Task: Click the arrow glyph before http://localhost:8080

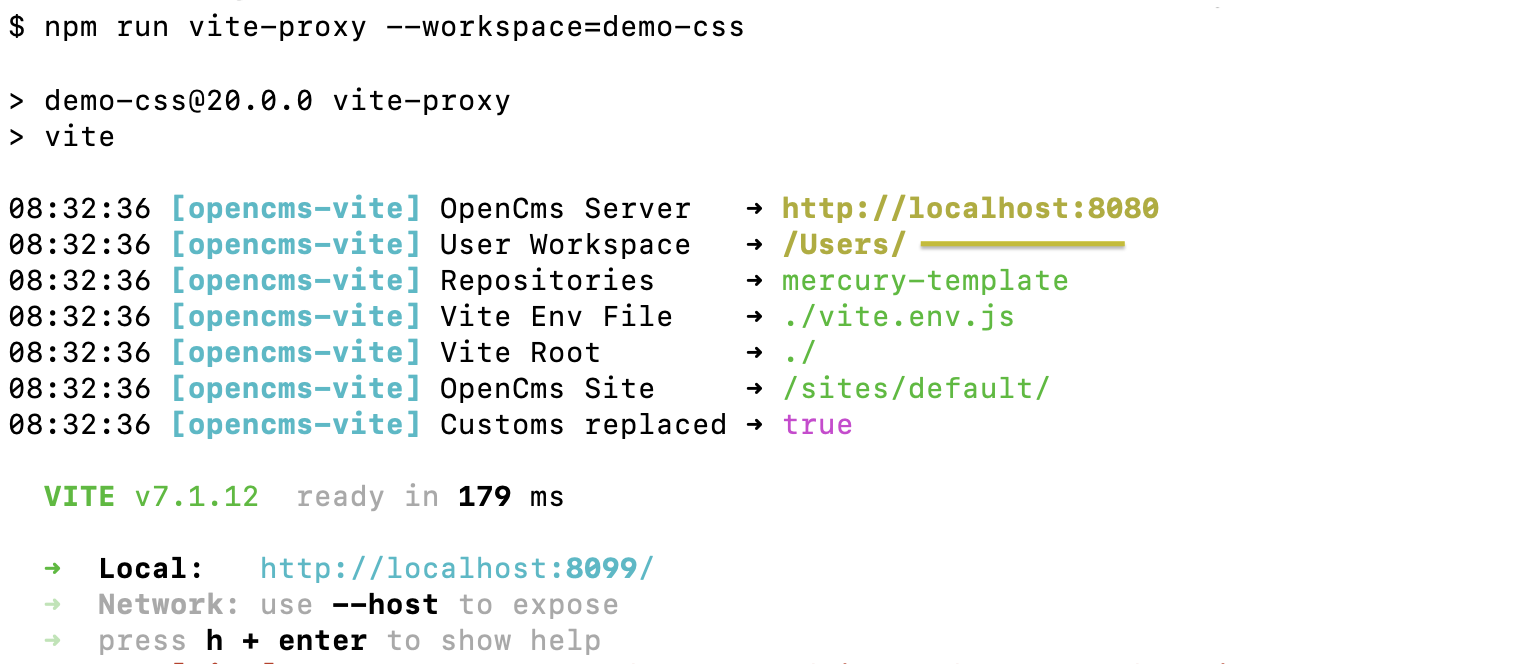Action: coord(756,208)
